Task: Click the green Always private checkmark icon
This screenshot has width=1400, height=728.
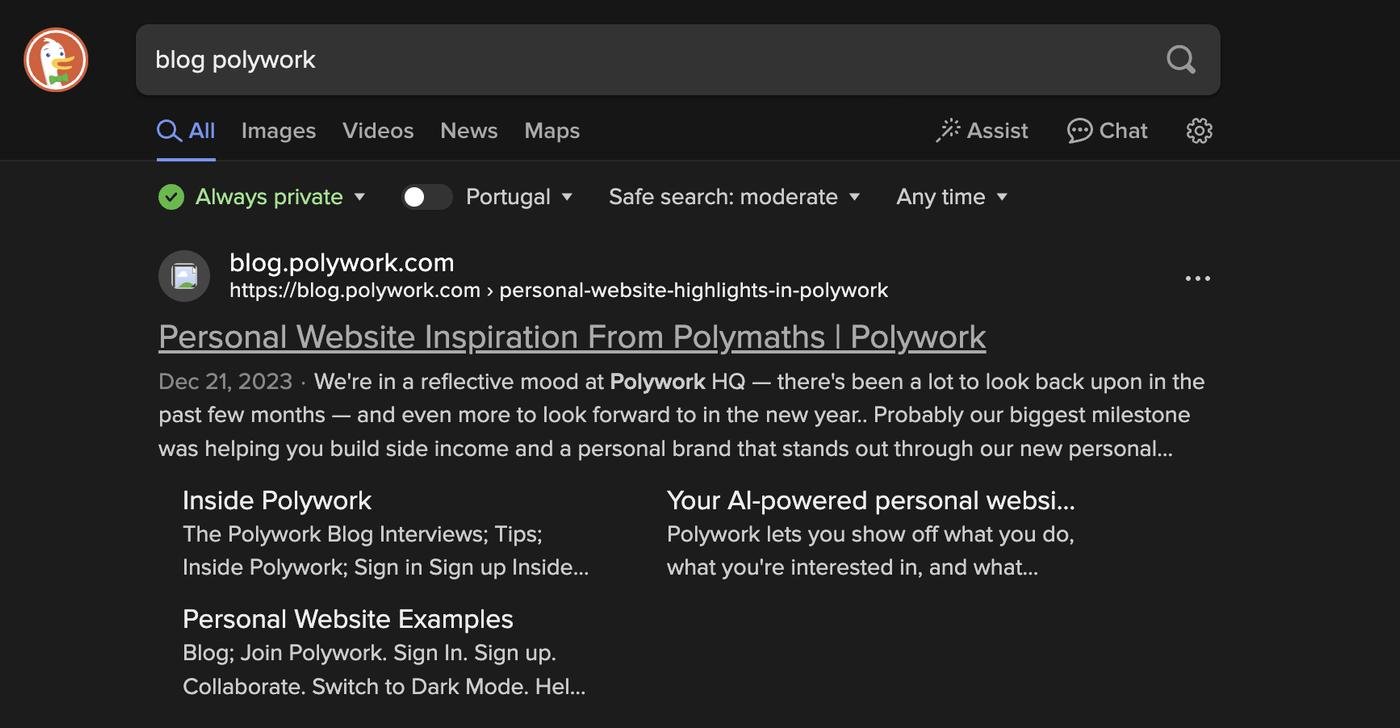Action: point(171,197)
